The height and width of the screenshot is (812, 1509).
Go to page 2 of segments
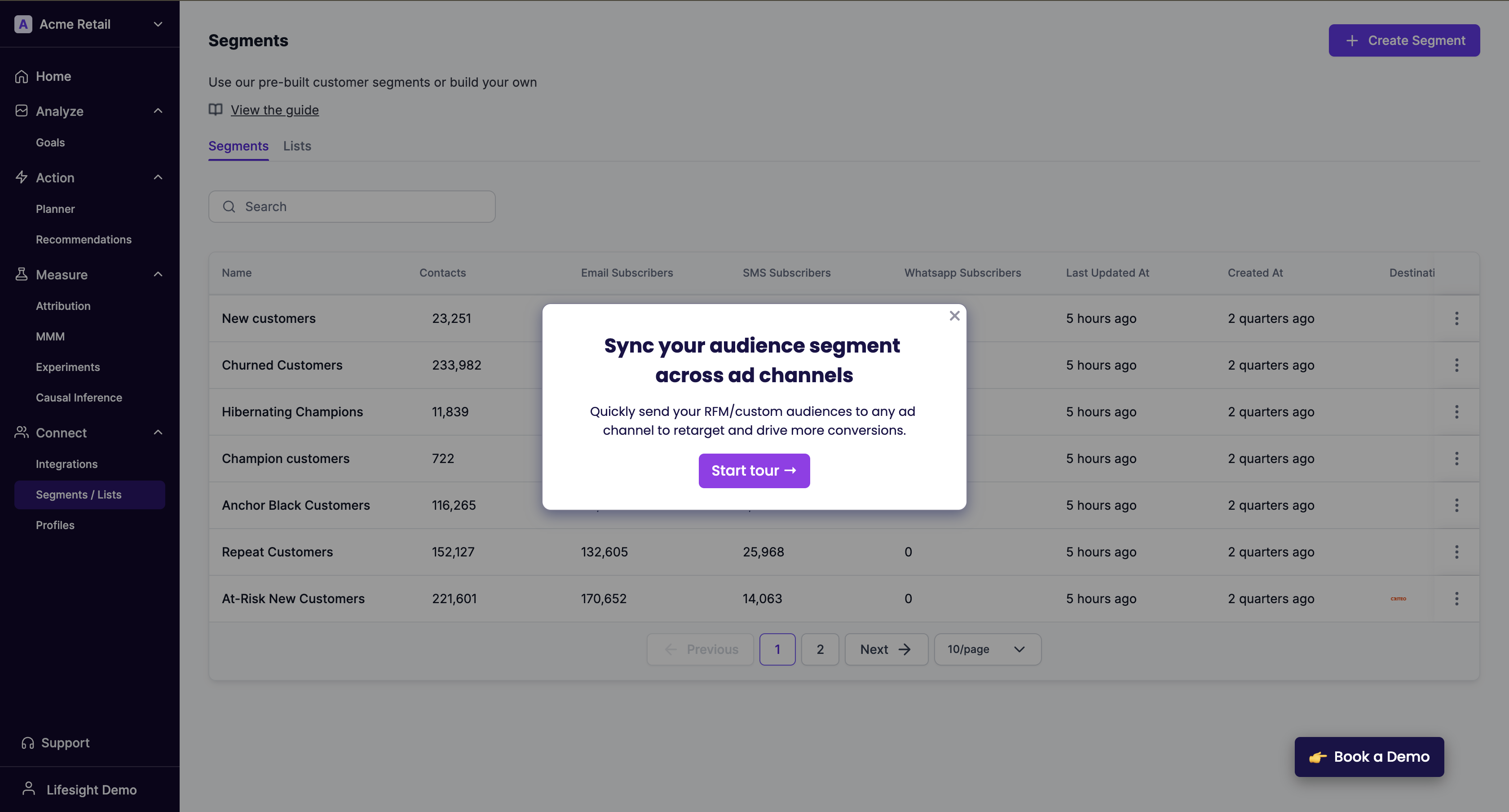(x=820, y=649)
